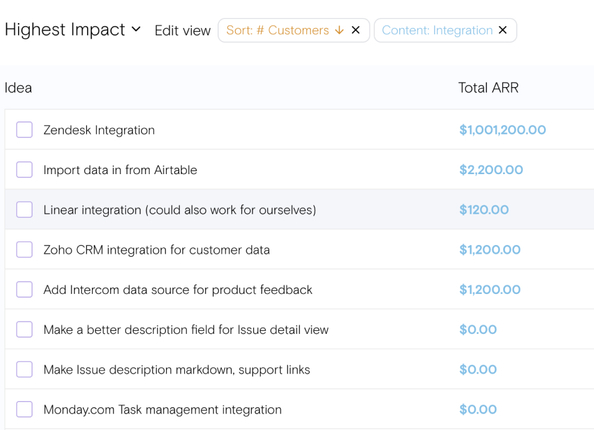594x430 pixels.
Task: Click the Total ARR column header
Action: tap(488, 88)
